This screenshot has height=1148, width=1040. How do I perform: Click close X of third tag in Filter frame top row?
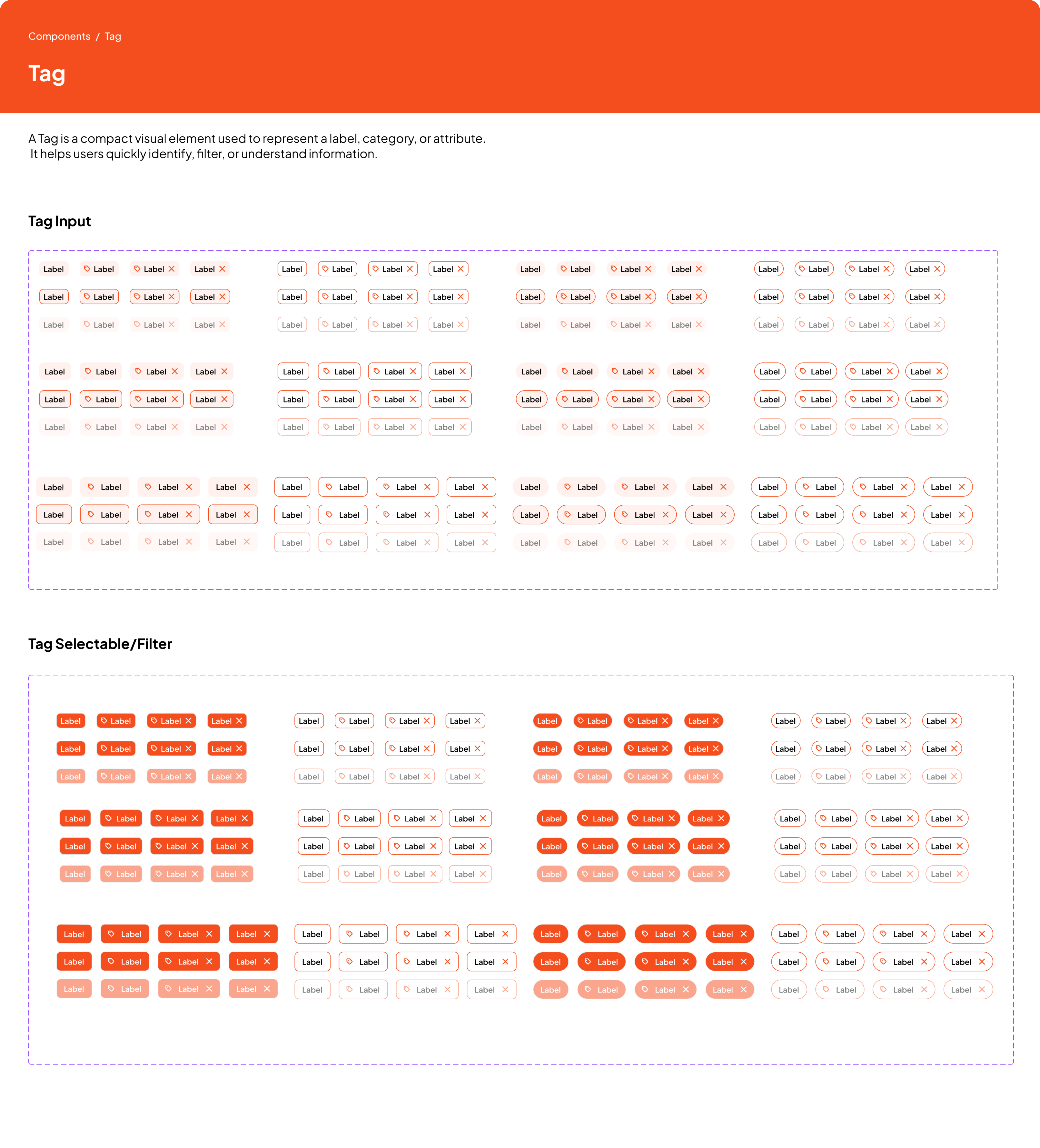point(188,721)
